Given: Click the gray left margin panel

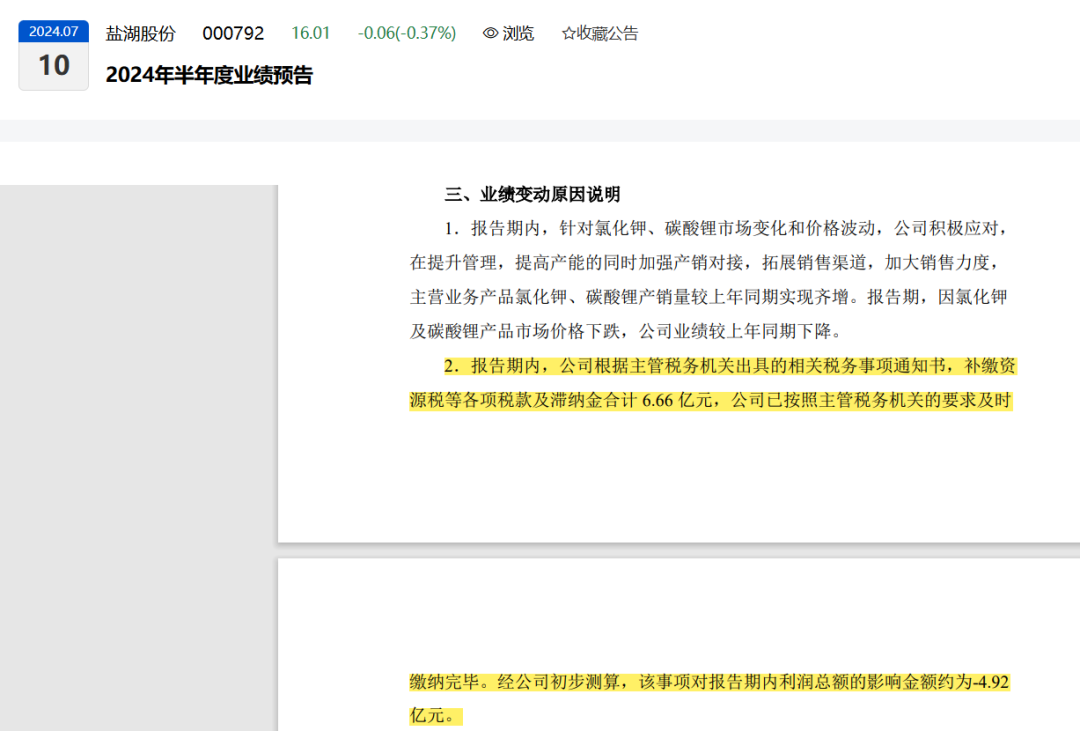Looking at the screenshot, I should 138,450.
